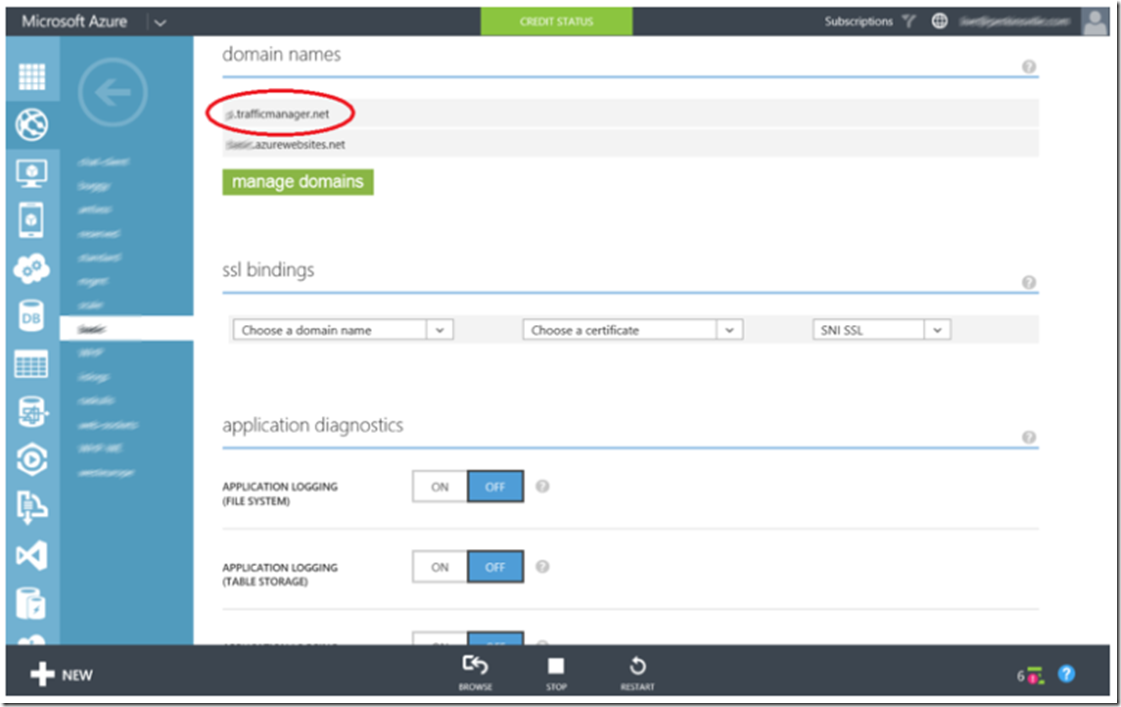Open the SNI SSL type dropdown
The image size is (1121, 707).
(x=882, y=330)
